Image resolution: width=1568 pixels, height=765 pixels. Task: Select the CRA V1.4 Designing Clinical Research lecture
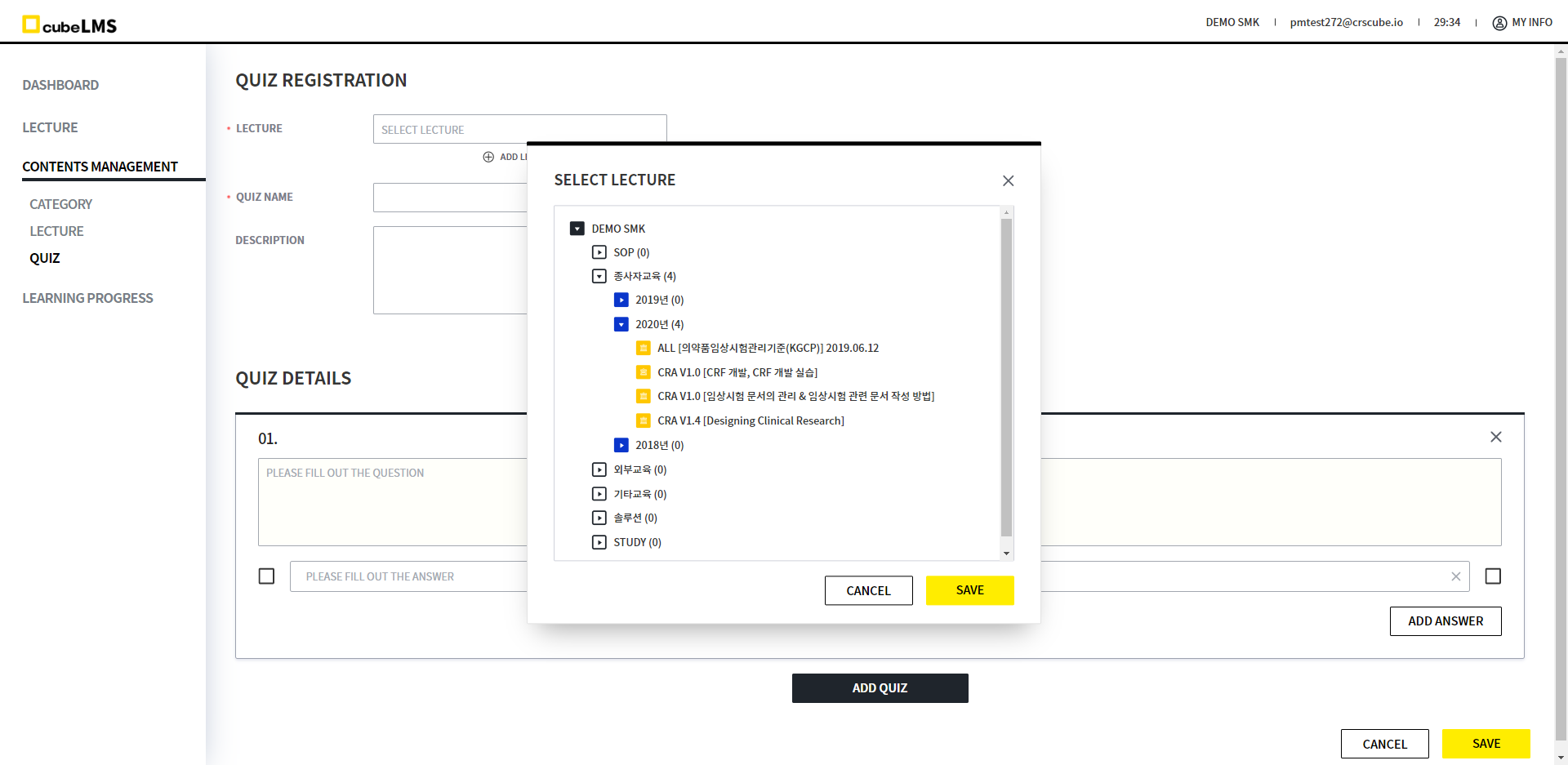750,421
